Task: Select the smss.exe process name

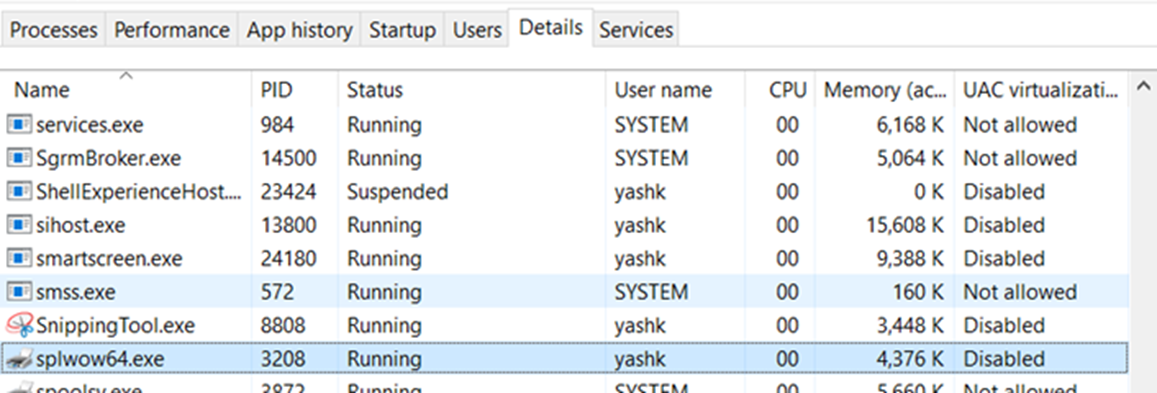Action: (76, 292)
